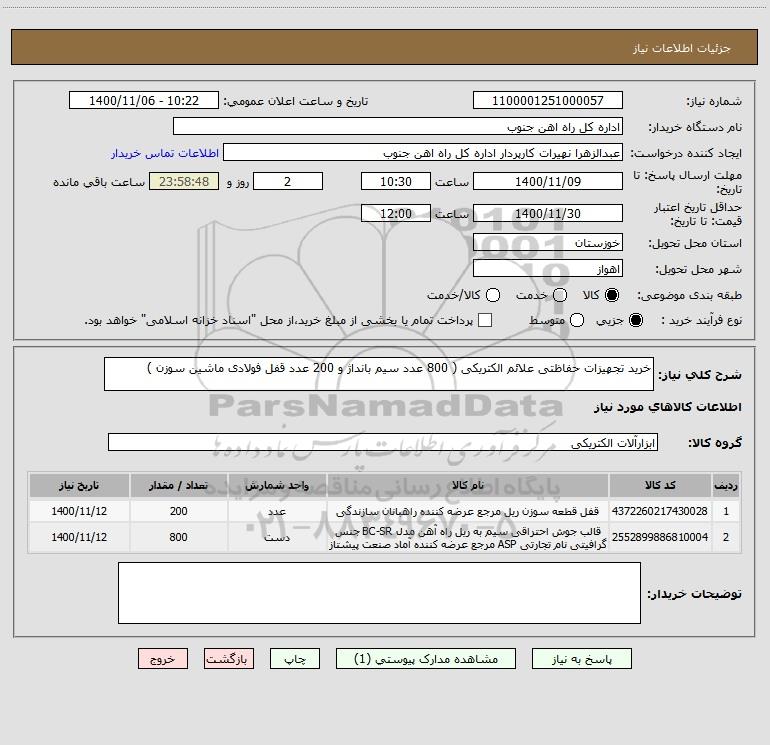
Task: Click the buyer organization name field
Action: point(398,126)
